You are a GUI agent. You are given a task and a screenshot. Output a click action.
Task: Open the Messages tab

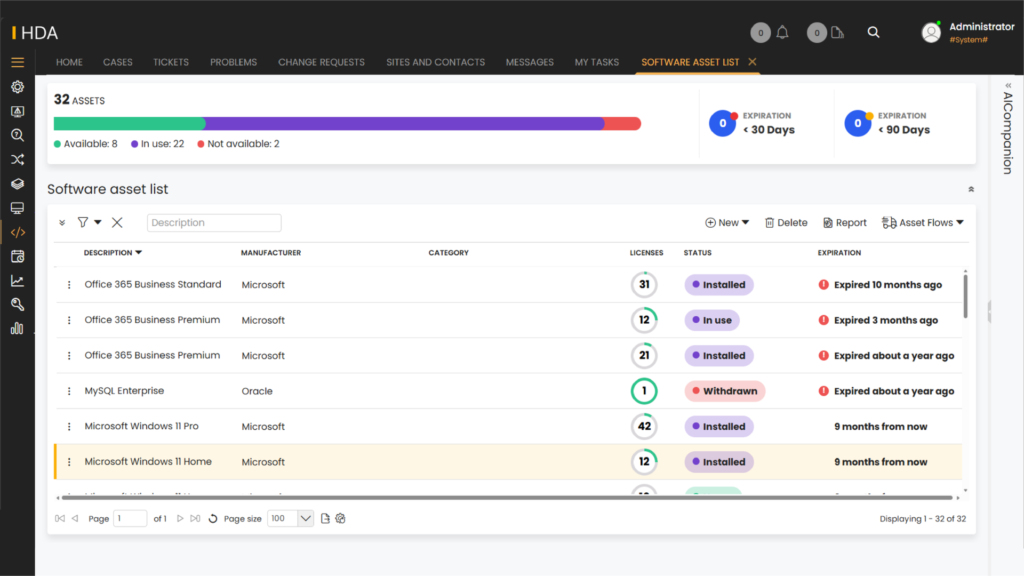pos(530,62)
